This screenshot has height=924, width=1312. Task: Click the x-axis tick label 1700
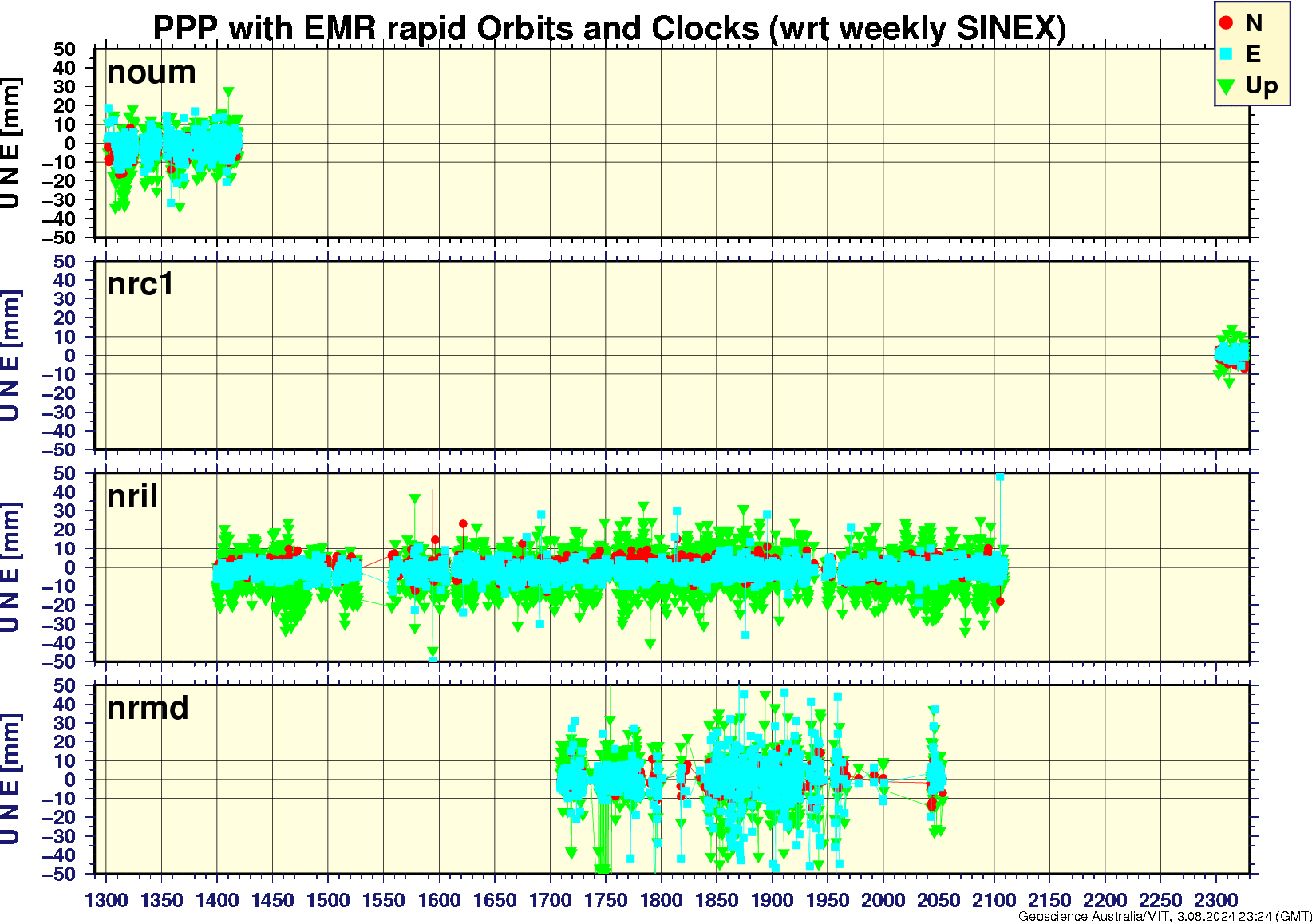tap(550, 900)
